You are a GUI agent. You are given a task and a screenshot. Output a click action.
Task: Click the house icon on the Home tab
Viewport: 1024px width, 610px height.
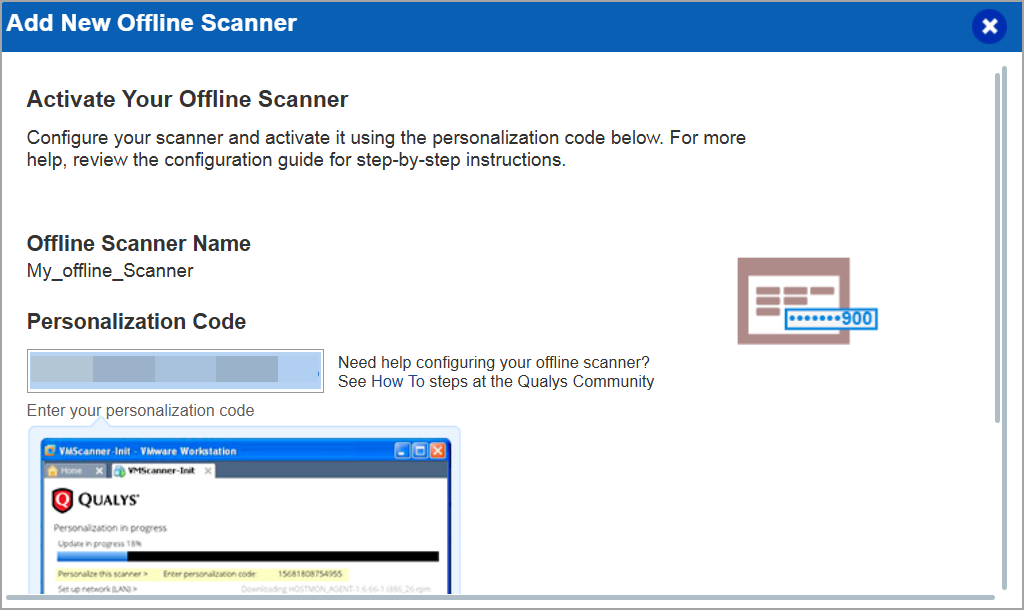(x=52, y=471)
